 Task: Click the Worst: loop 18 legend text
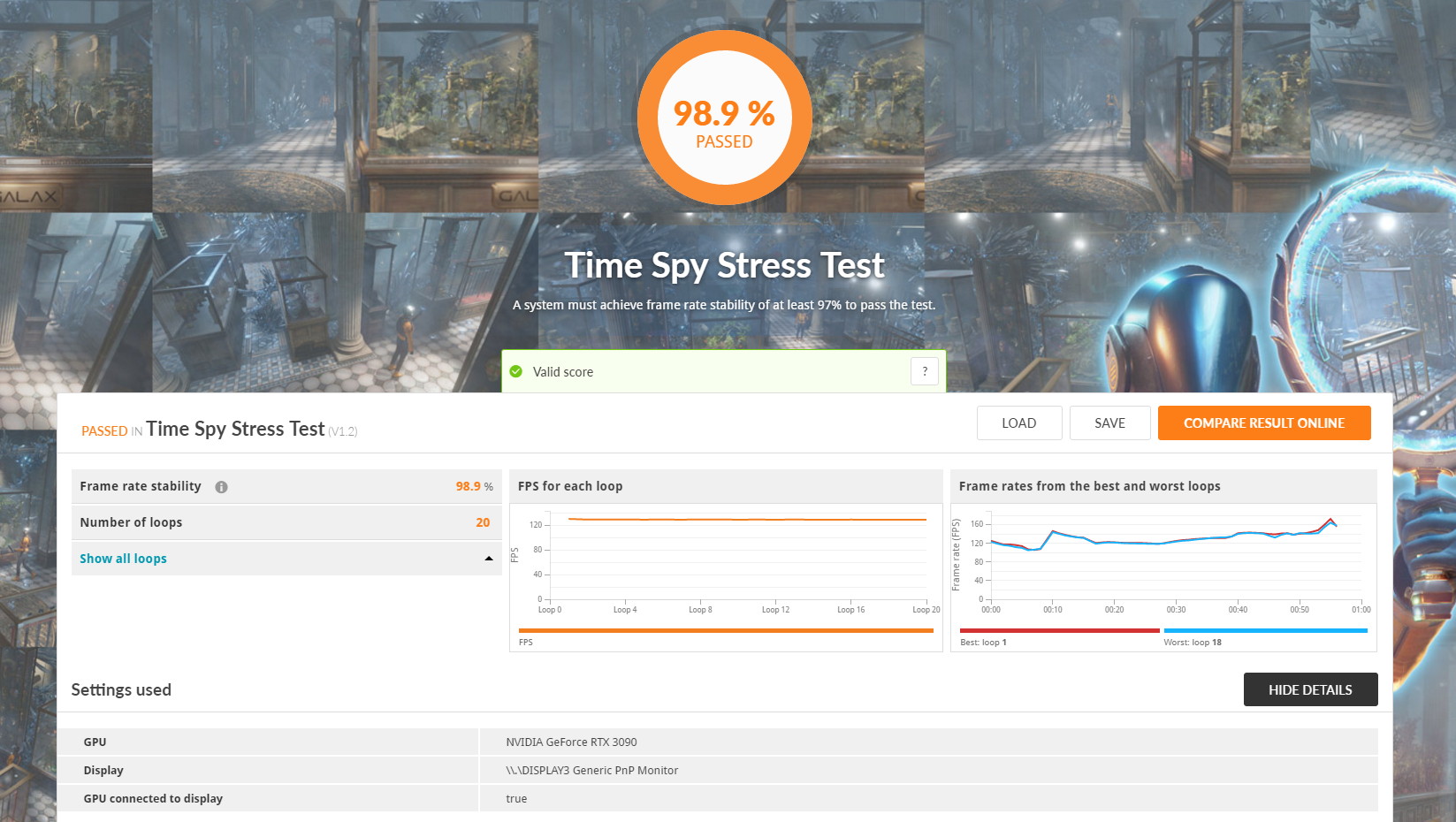click(x=1193, y=643)
